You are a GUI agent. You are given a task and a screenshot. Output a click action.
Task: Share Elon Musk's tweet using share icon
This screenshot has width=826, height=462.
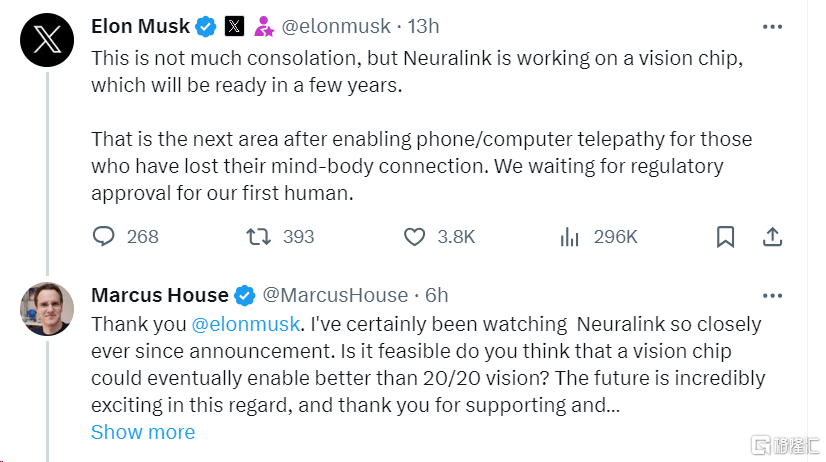772,237
